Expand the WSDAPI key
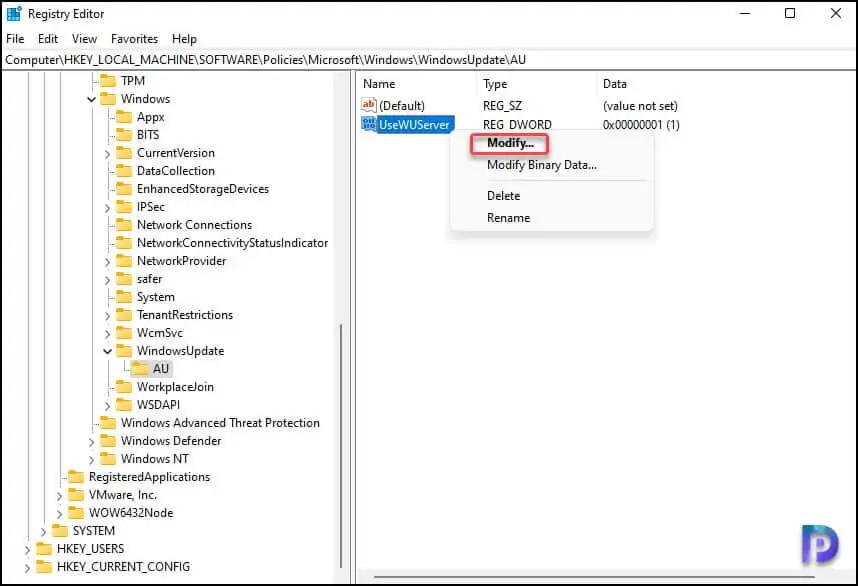This screenshot has height=586, width=858. (x=107, y=405)
